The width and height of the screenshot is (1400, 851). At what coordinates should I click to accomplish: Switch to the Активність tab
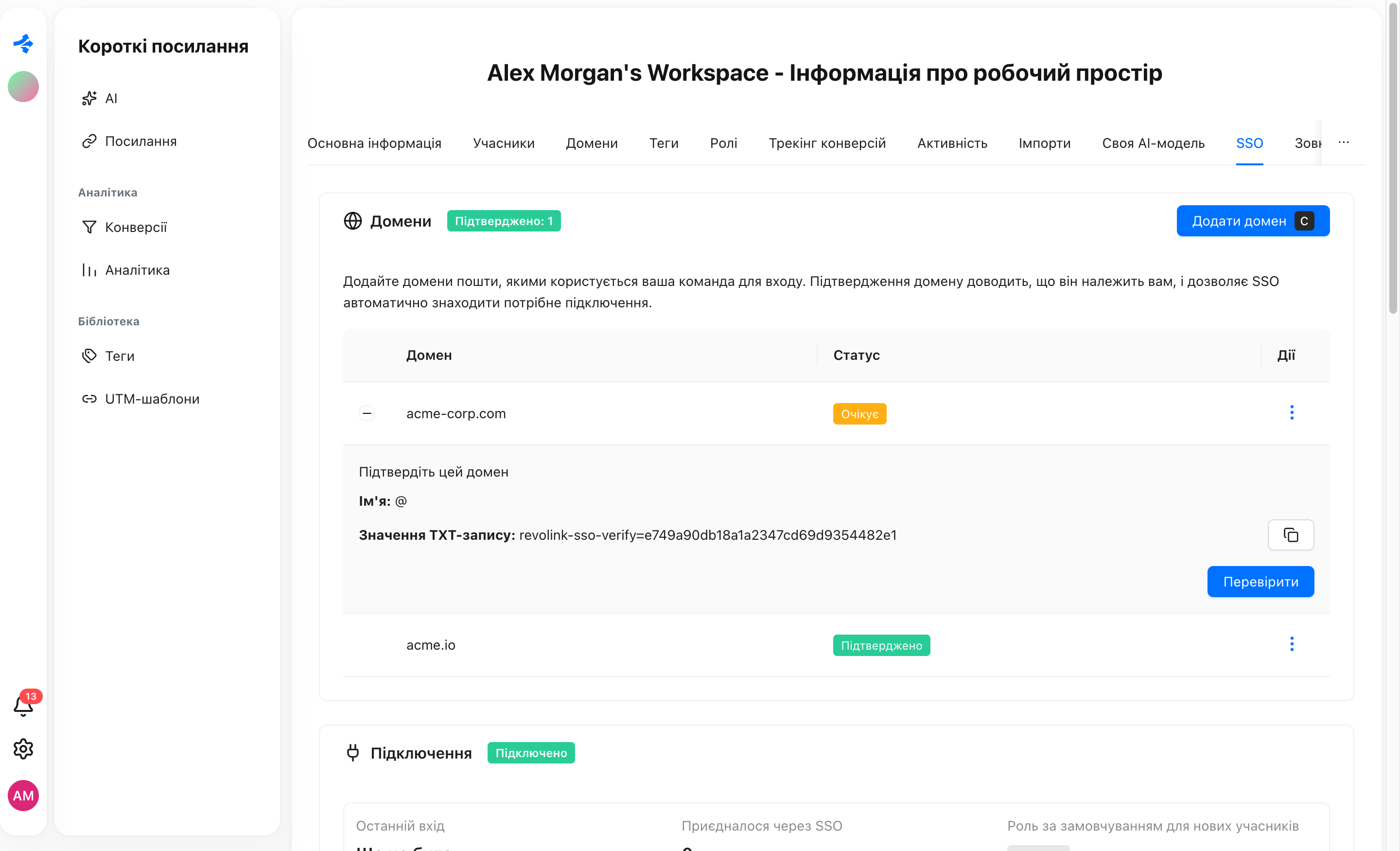coord(952,143)
